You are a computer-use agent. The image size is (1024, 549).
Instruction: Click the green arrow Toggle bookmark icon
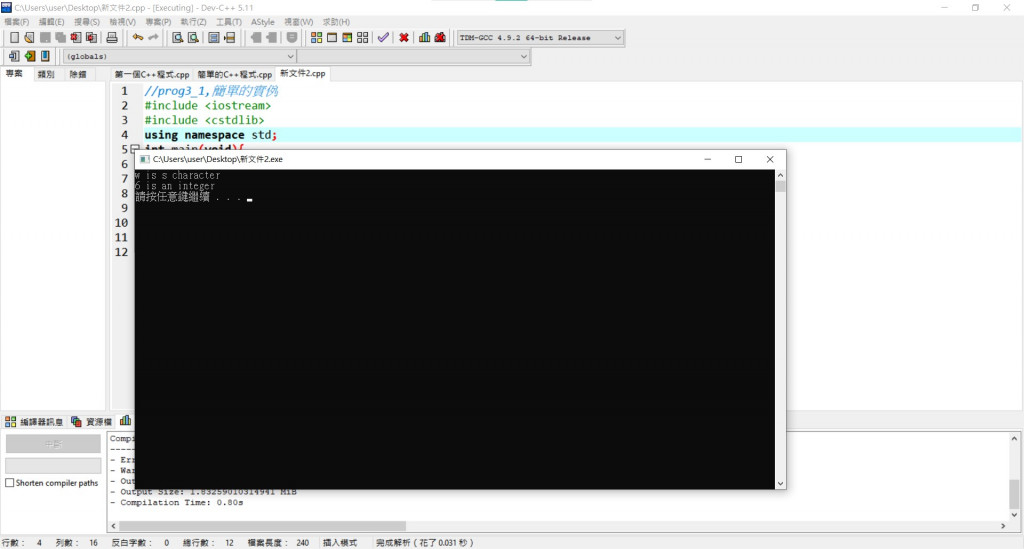click(x=29, y=56)
